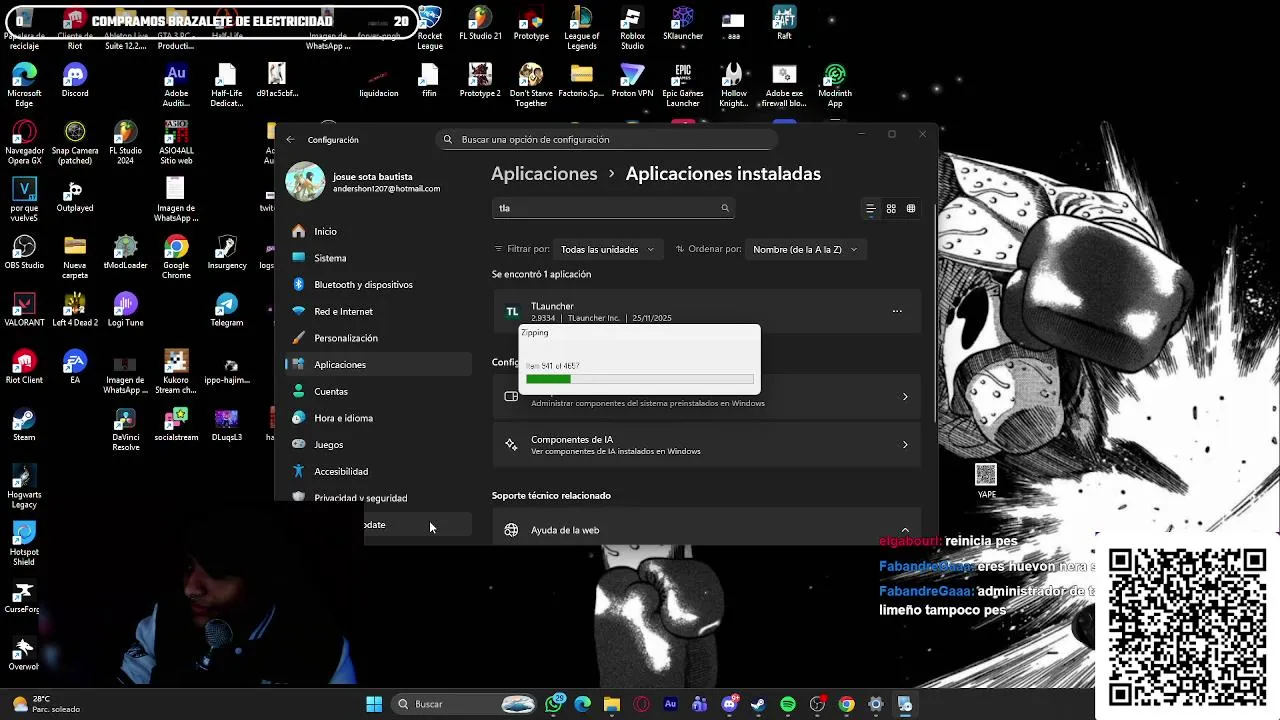1280x720 pixels.
Task: Open Google Chrome desktop shortcut
Action: pyautogui.click(x=176, y=257)
